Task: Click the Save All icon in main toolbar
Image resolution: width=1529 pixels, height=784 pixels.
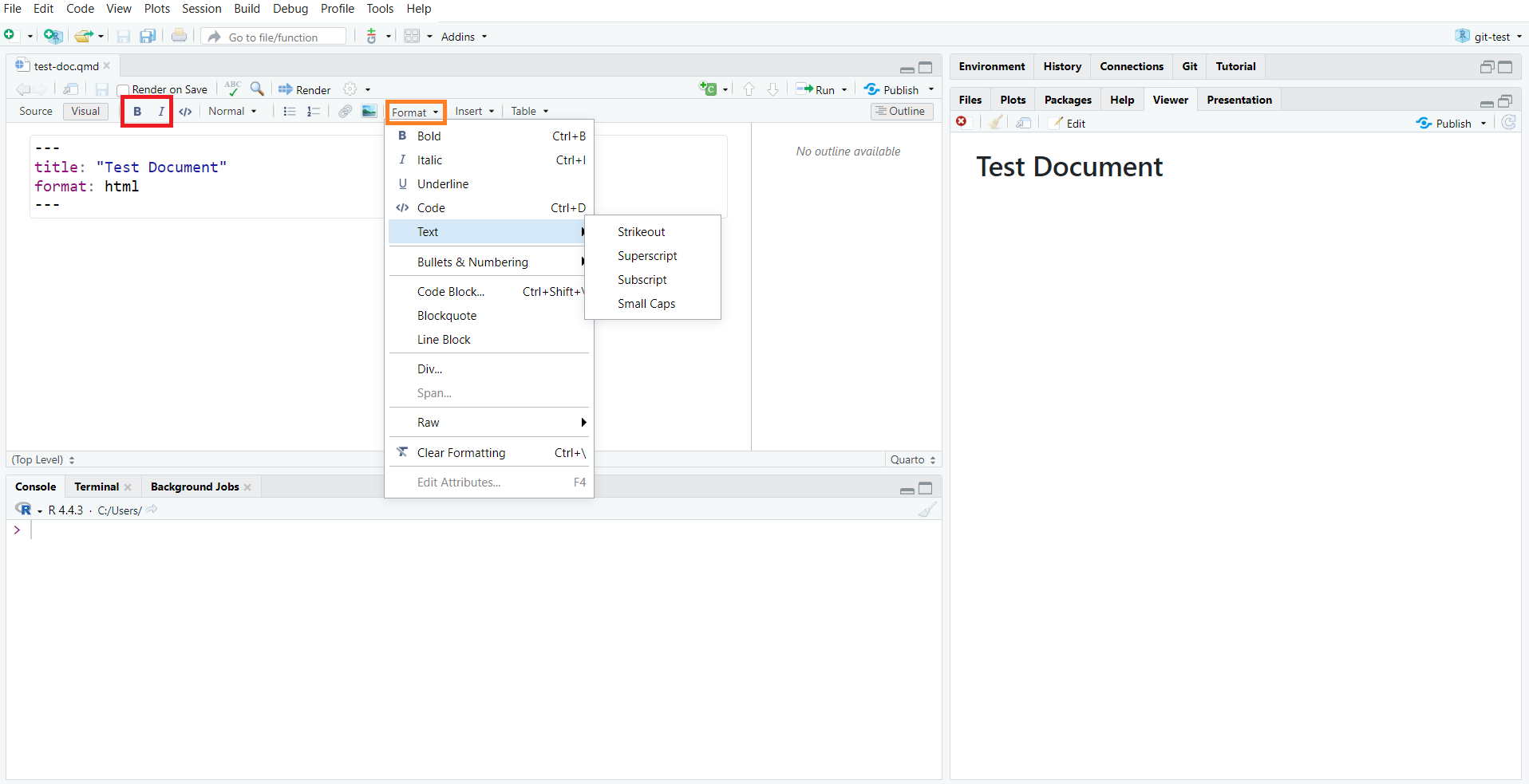Action: pyautogui.click(x=148, y=36)
